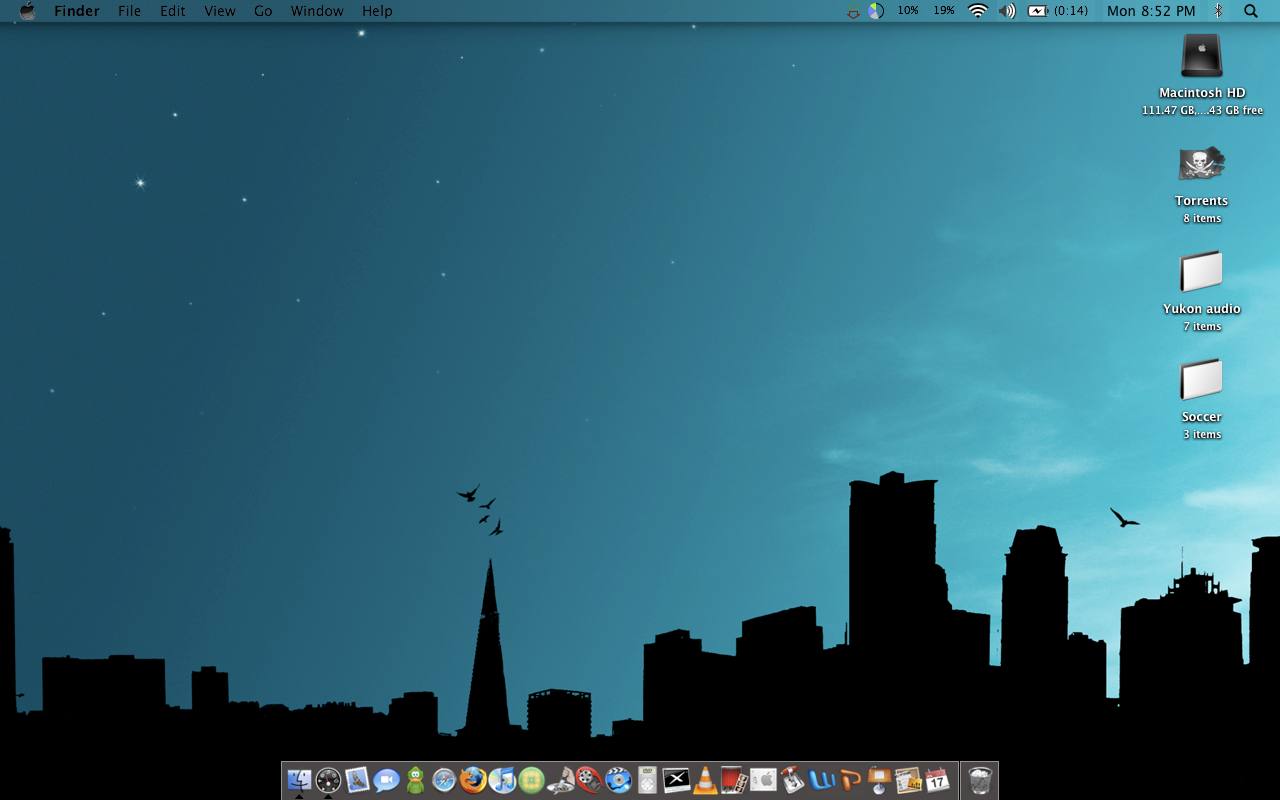The width and height of the screenshot is (1280, 800).
Task: Launch Photo Booth from the Dock
Action: (x=734, y=780)
